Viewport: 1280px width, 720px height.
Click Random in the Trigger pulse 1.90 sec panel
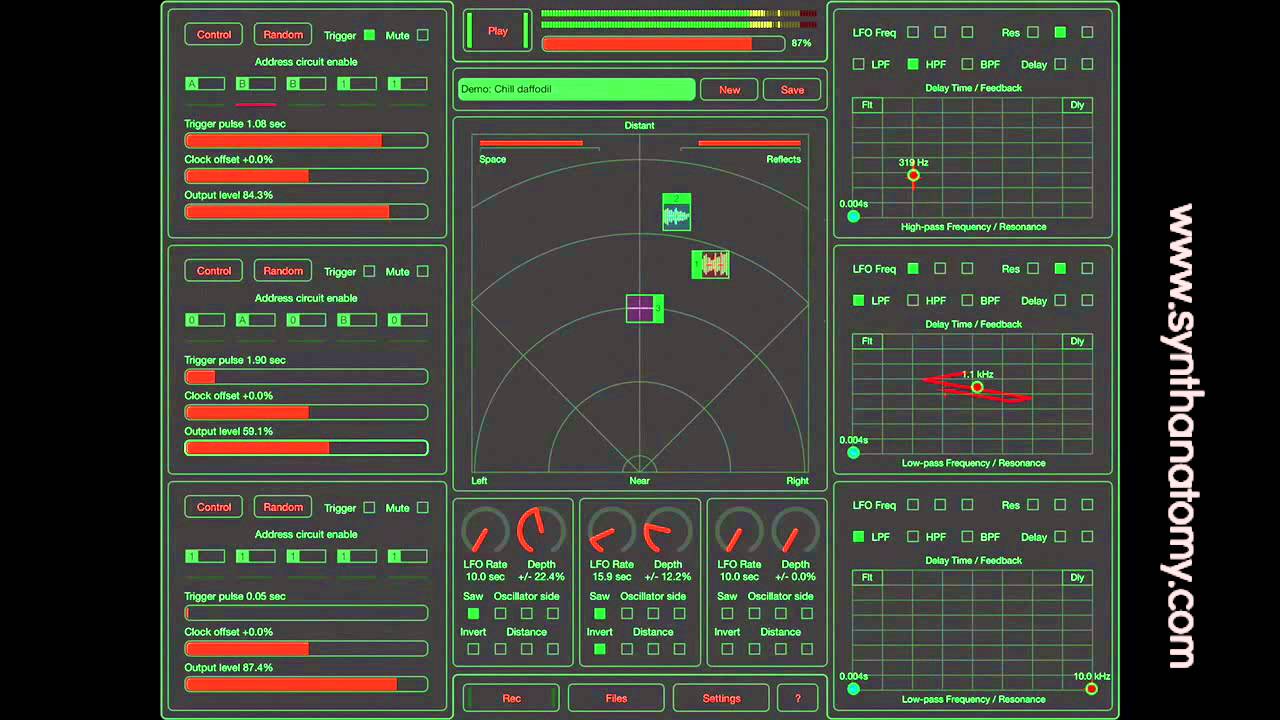click(x=283, y=271)
